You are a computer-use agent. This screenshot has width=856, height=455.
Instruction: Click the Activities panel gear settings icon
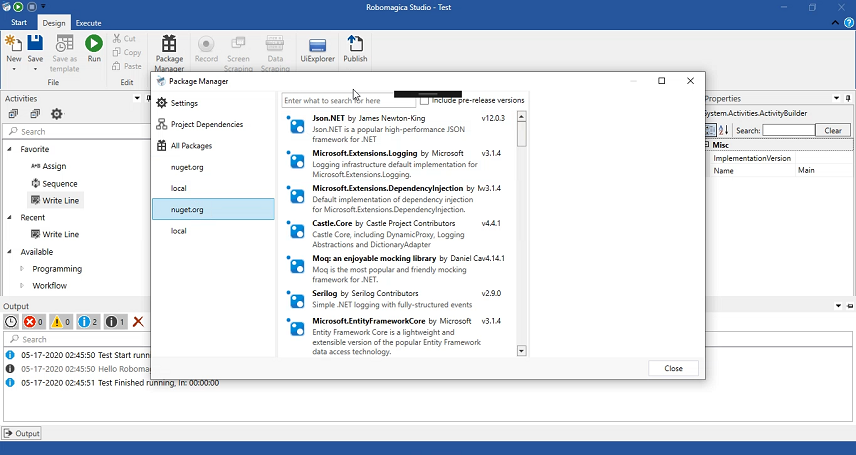57,114
